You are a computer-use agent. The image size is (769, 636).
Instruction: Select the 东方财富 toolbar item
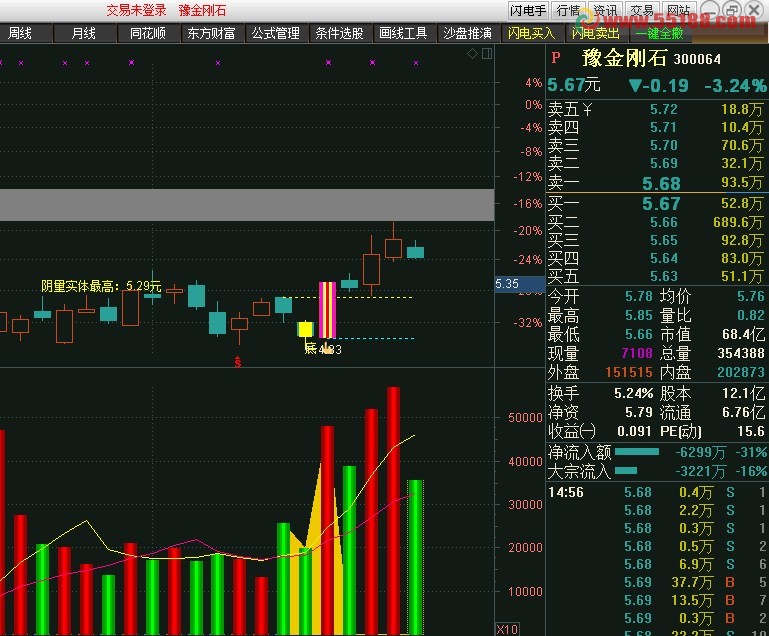pyautogui.click(x=211, y=33)
